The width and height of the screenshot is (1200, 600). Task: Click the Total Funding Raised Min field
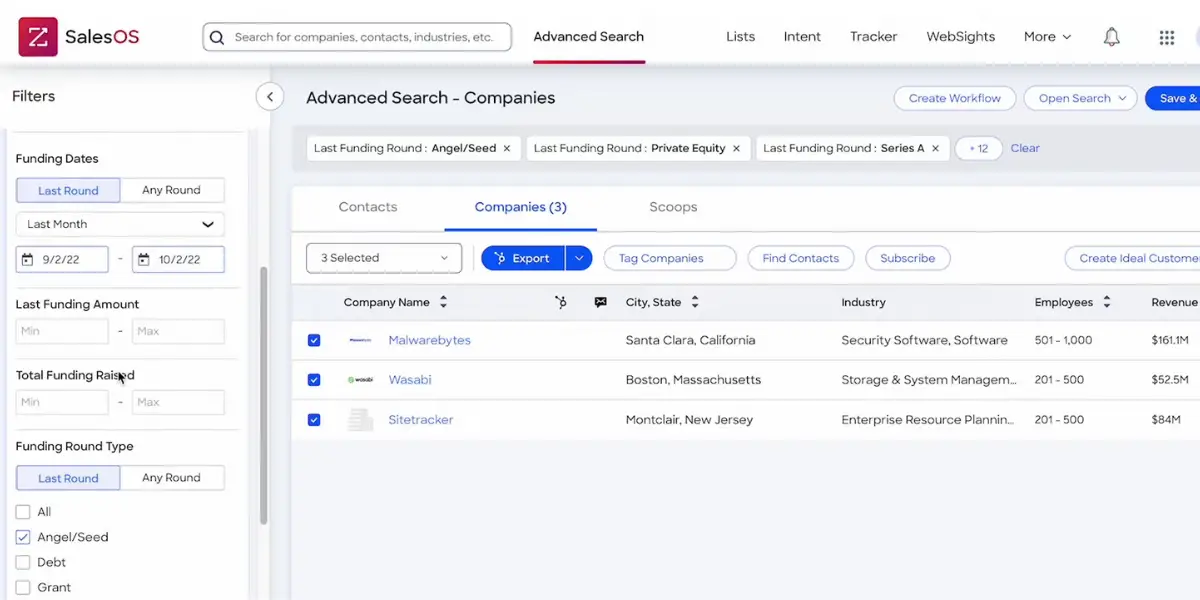(x=62, y=402)
